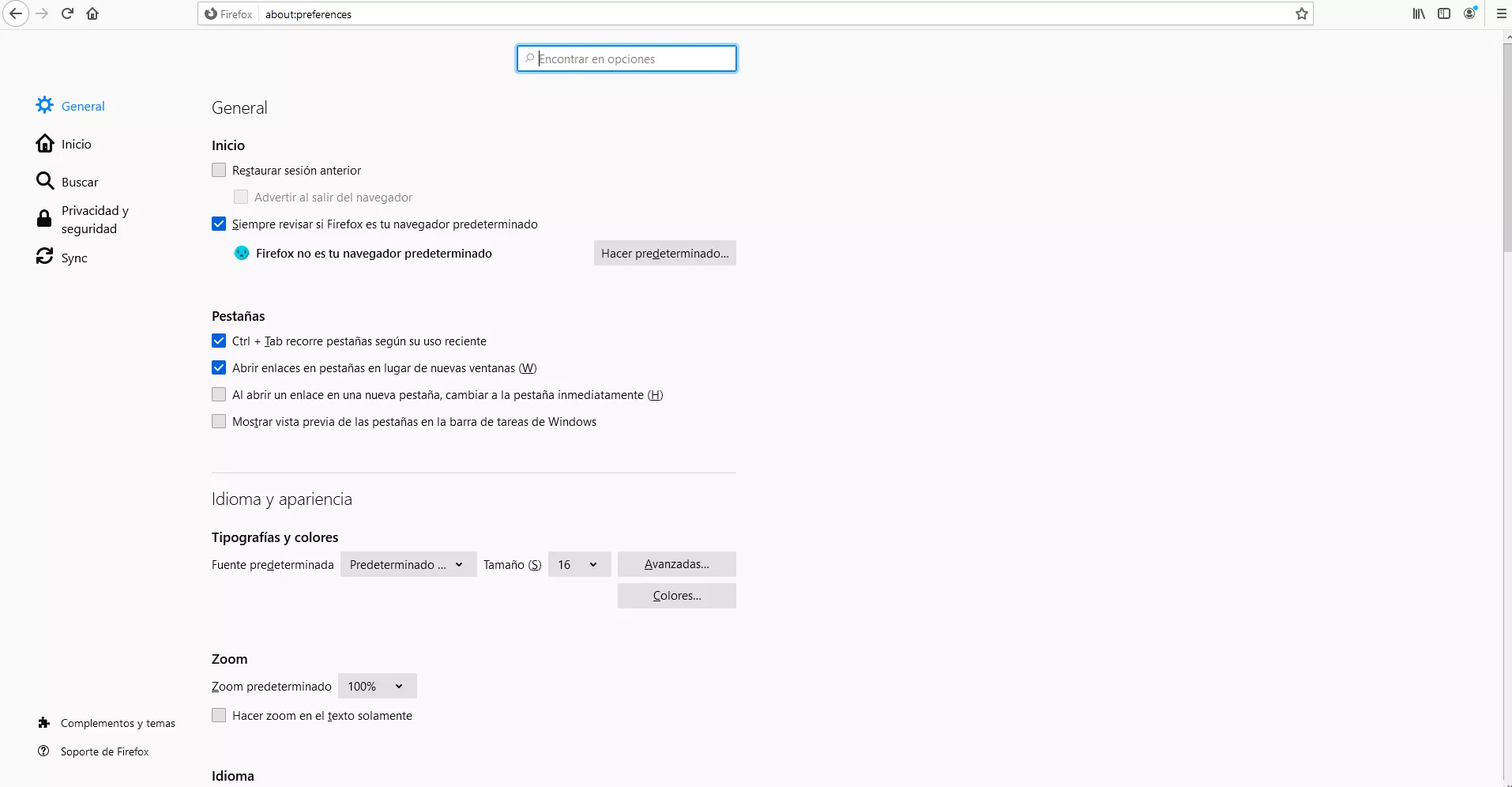Click the General gear icon
Screen dimensions: 1512x787
click(x=45, y=105)
